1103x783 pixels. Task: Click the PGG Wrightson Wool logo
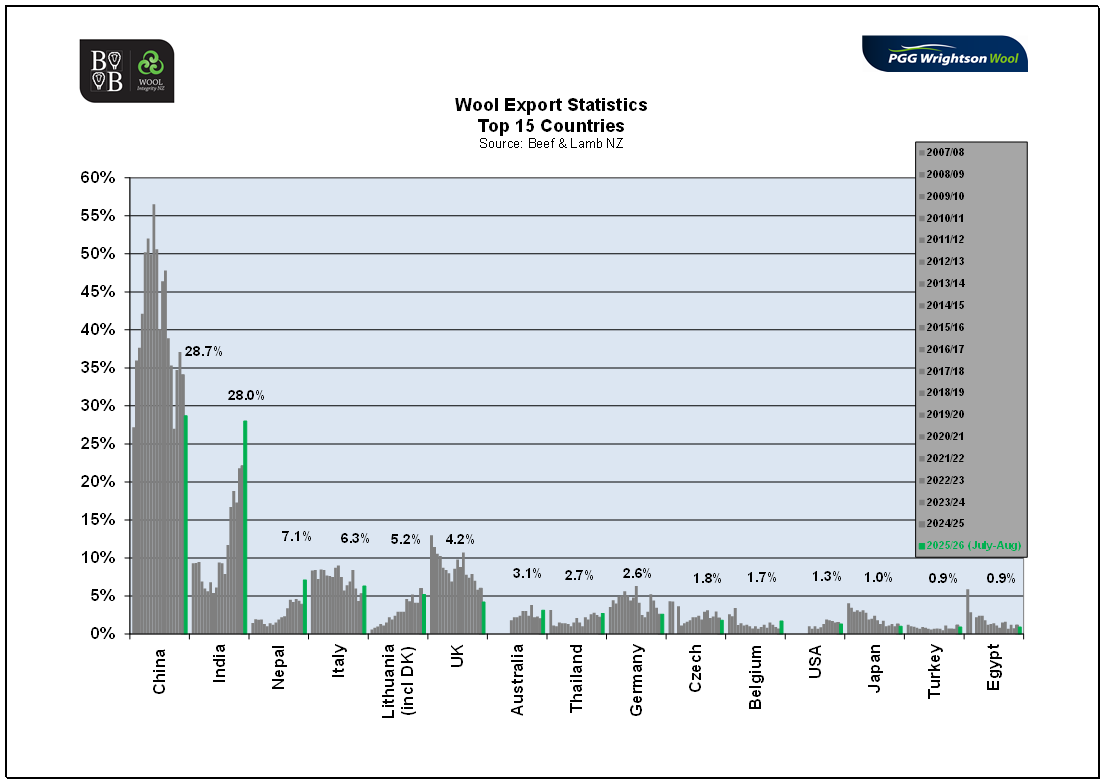(943, 57)
